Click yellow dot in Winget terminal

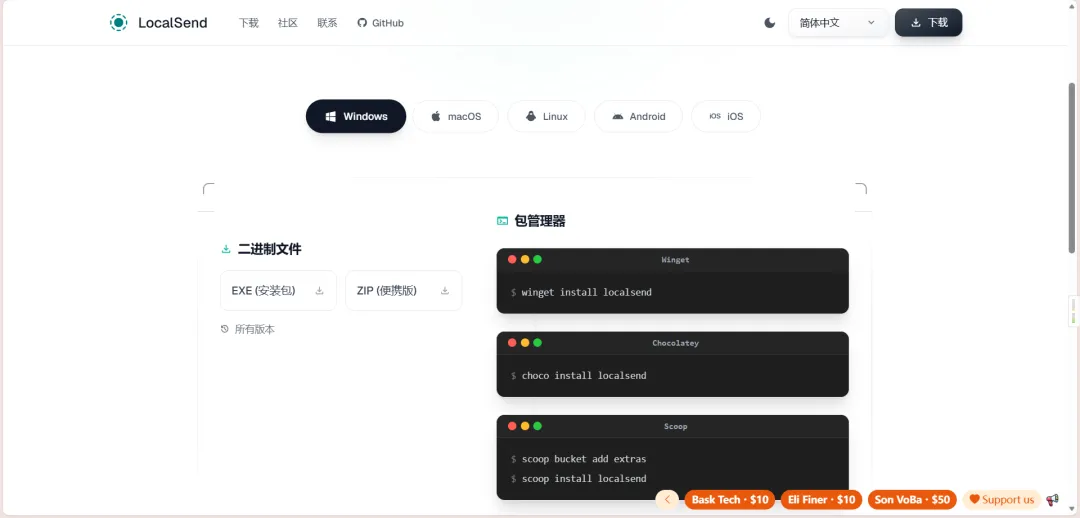(x=525, y=260)
